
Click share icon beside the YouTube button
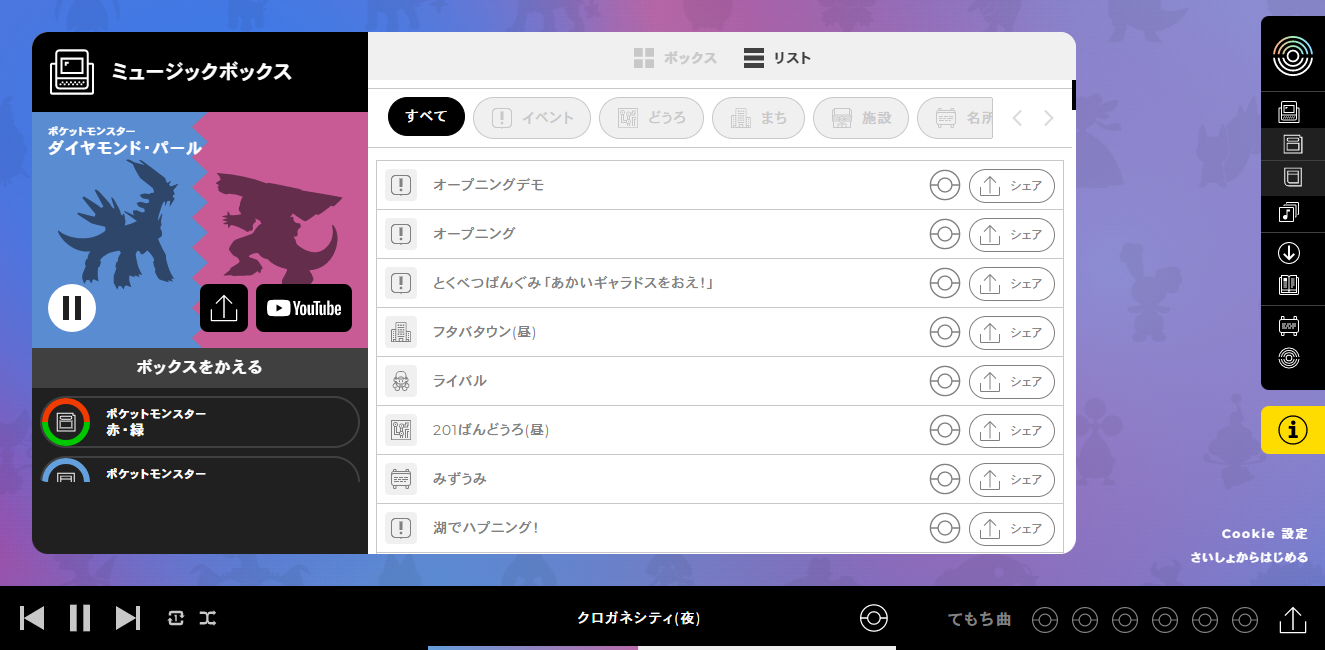pyautogui.click(x=224, y=308)
